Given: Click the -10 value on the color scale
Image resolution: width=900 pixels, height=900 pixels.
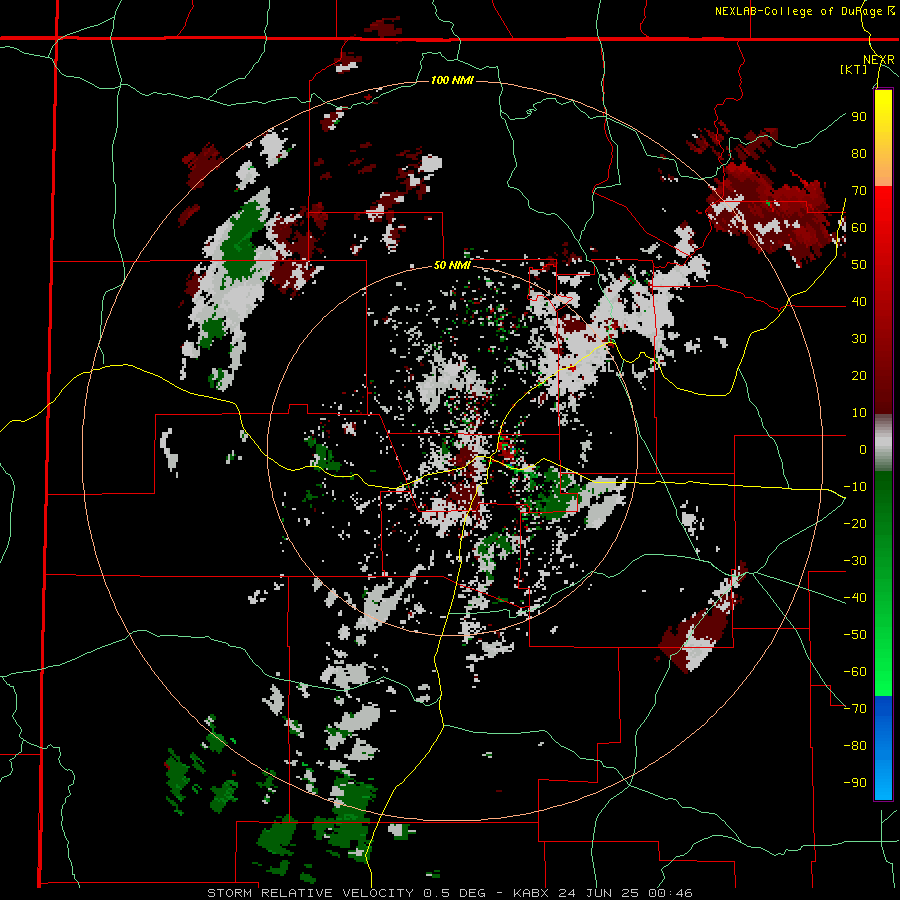Looking at the screenshot, I should 855,487.
